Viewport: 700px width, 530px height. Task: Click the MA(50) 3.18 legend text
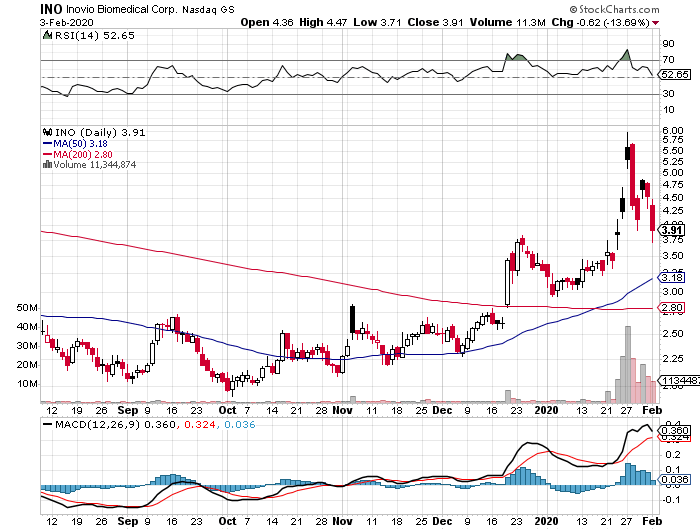coord(80,144)
